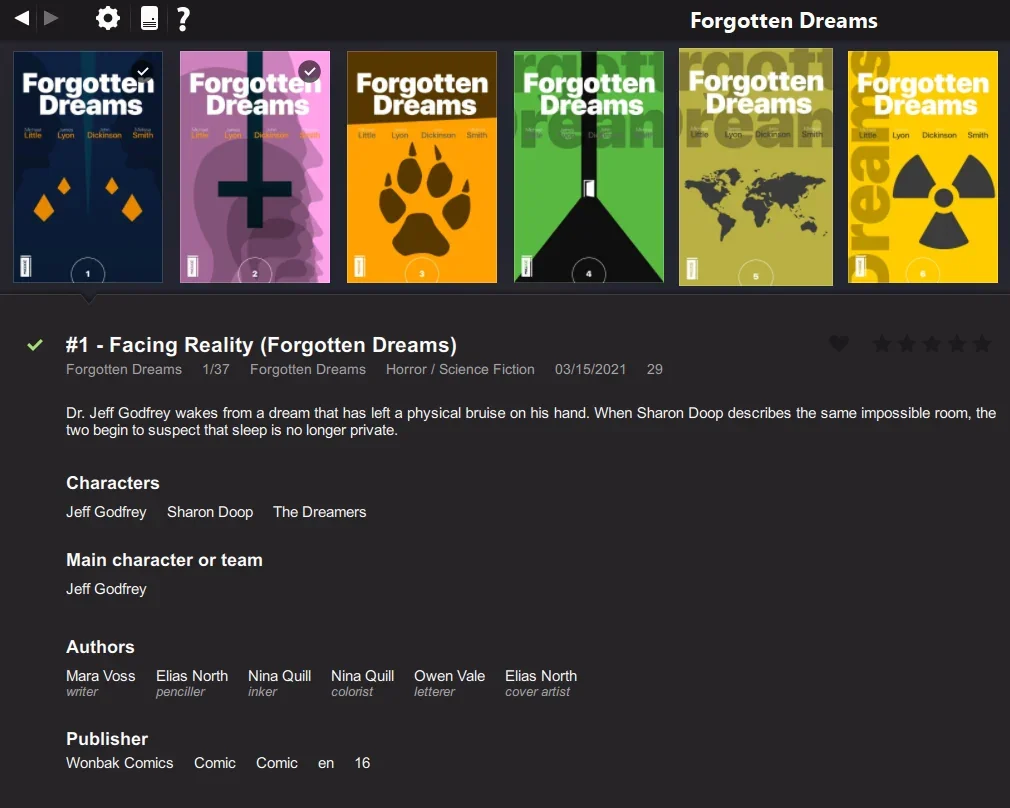This screenshot has height=808, width=1010.
Task: Rate the comic two stars
Action: tap(907, 343)
